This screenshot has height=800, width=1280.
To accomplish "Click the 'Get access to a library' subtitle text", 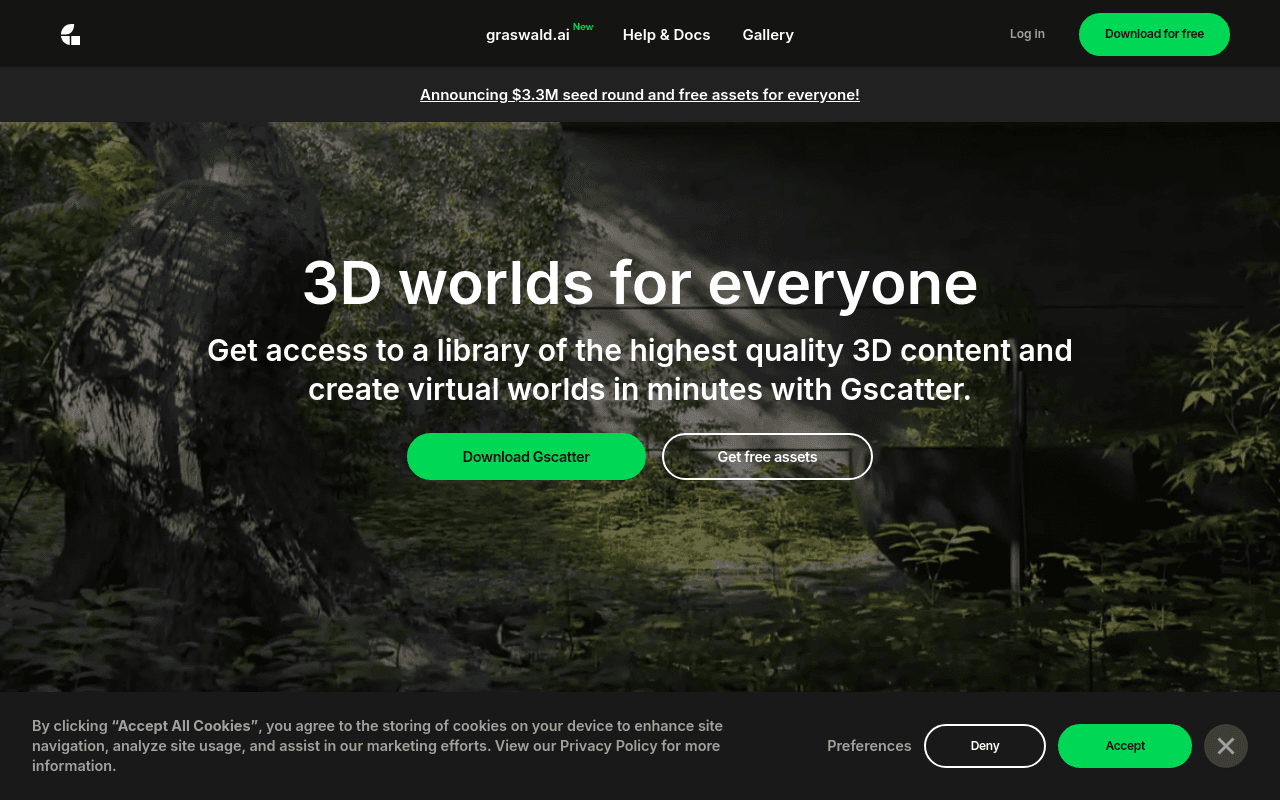I will click(x=640, y=369).
